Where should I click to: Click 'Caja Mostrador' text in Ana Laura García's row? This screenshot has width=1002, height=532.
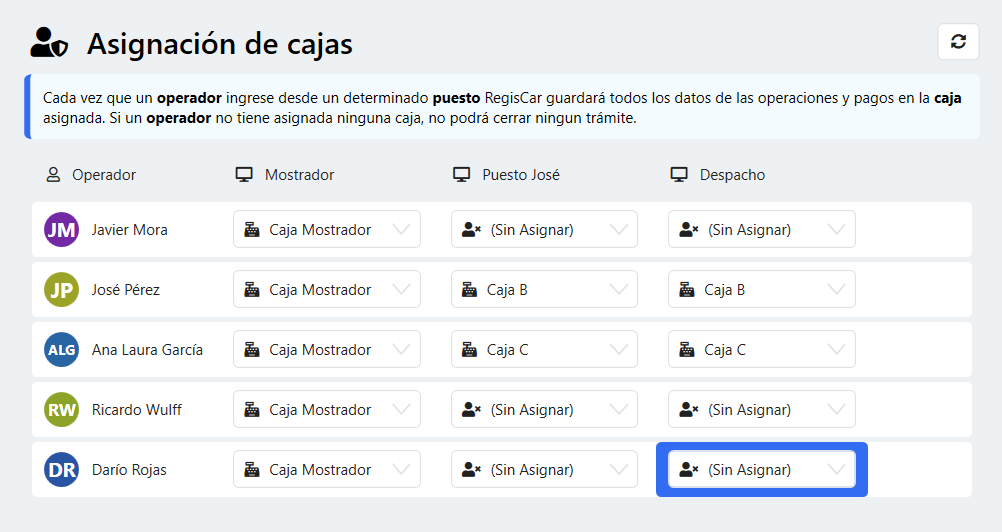click(x=320, y=350)
